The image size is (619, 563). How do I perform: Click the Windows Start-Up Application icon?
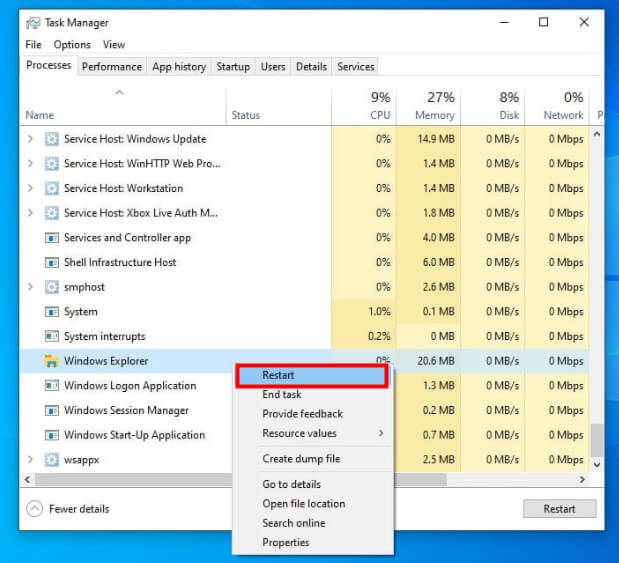[x=52, y=435]
